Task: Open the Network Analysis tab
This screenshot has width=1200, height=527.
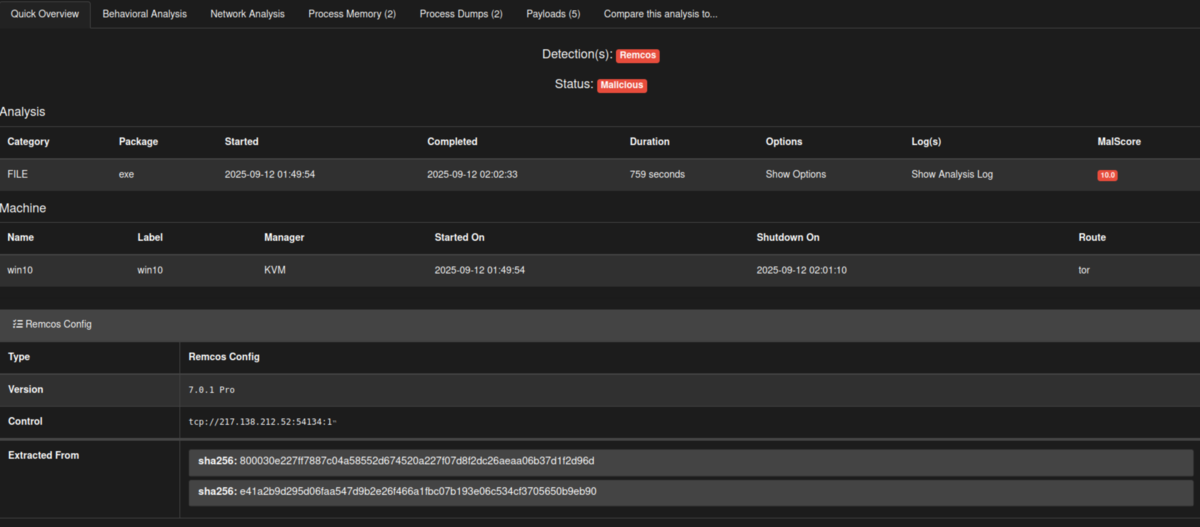Action: coord(247,14)
